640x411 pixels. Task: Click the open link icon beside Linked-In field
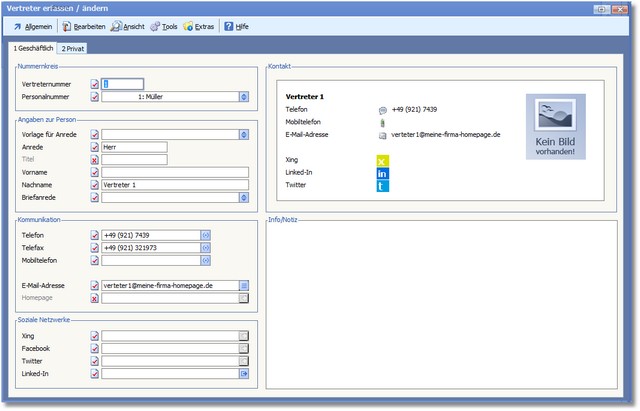[x=243, y=374]
